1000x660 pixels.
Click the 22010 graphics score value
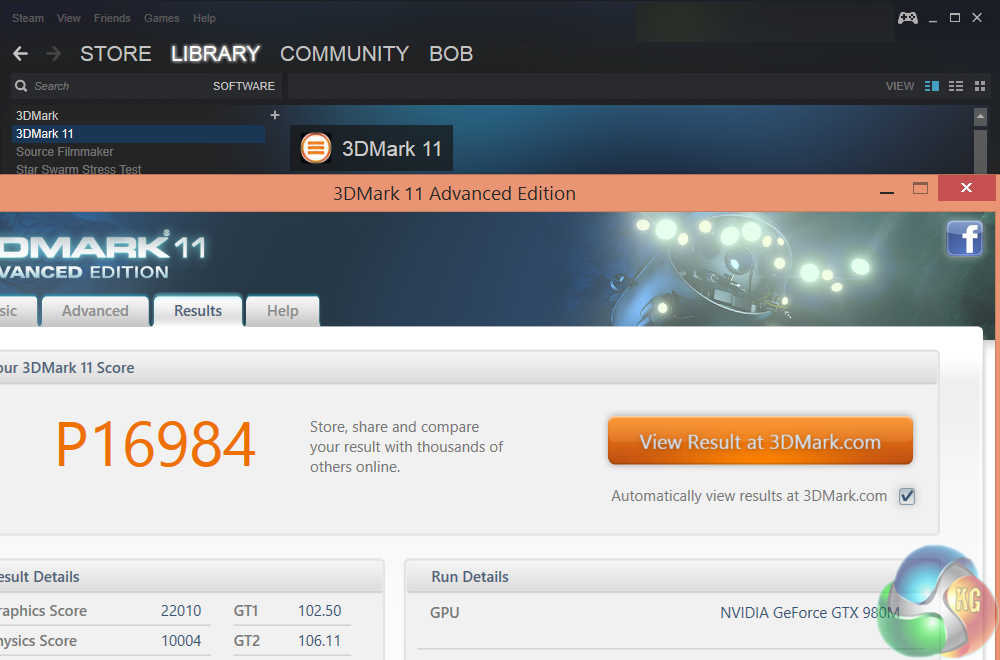pyautogui.click(x=180, y=611)
